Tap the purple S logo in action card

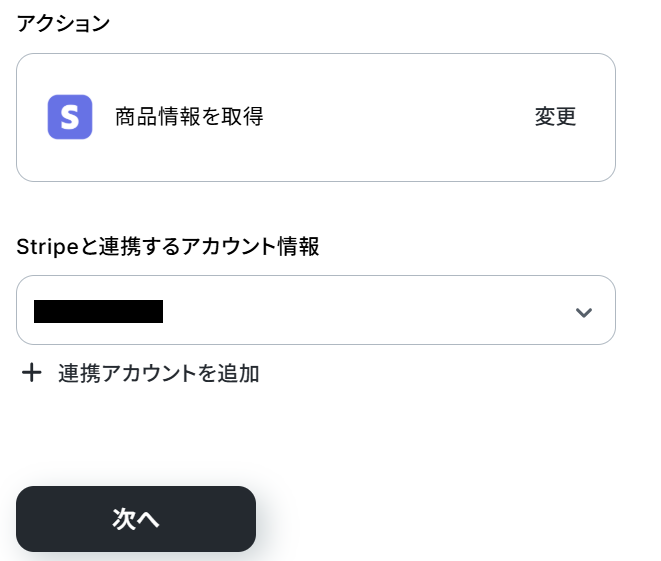(70, 117)
